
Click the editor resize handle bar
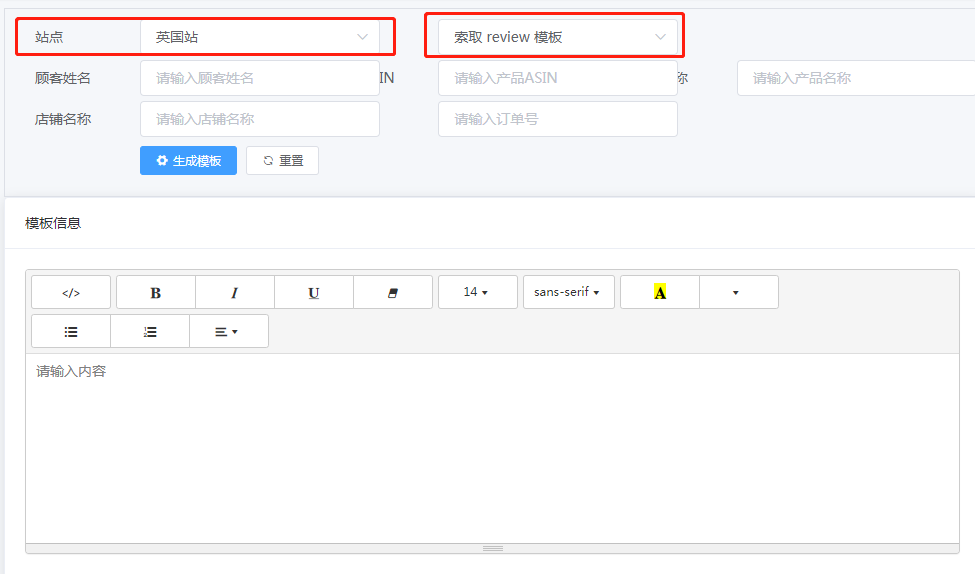click(x=492, y=549)
